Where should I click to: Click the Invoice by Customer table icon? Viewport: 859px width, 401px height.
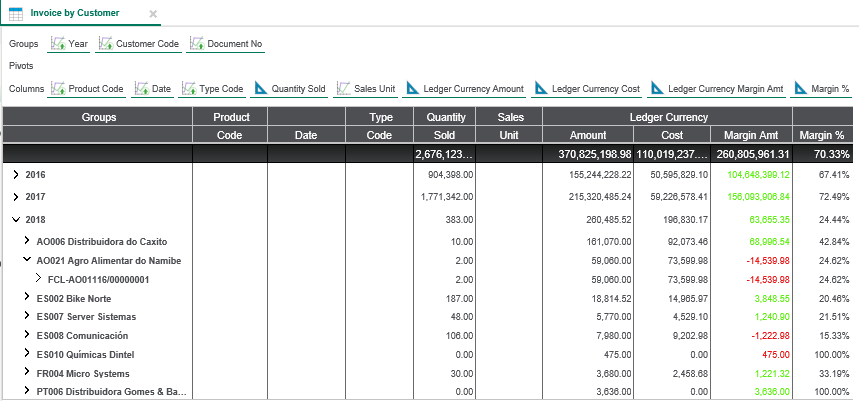click(x=17, y=14)
